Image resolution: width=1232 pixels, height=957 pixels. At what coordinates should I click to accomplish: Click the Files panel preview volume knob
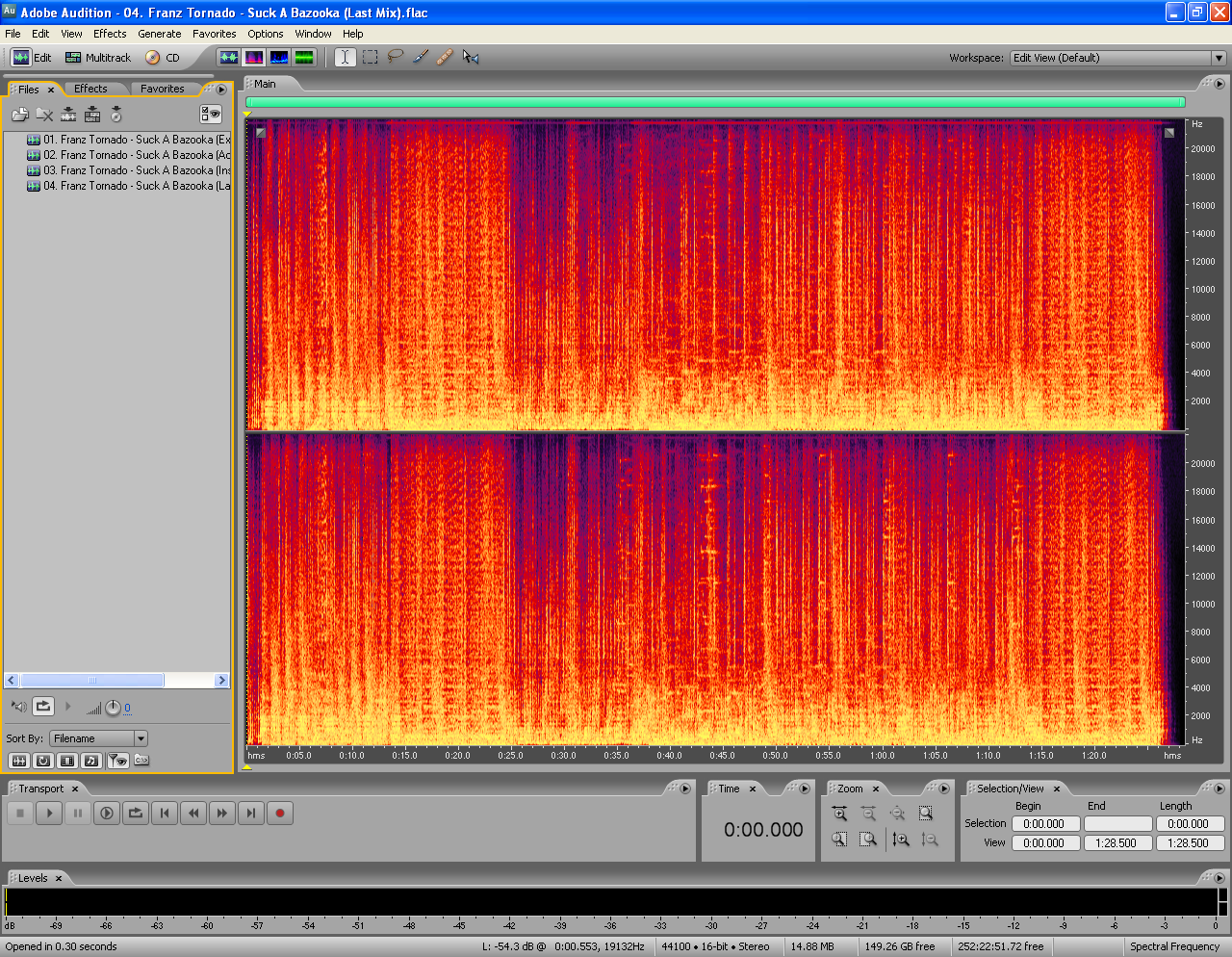(x=113, y=708)
